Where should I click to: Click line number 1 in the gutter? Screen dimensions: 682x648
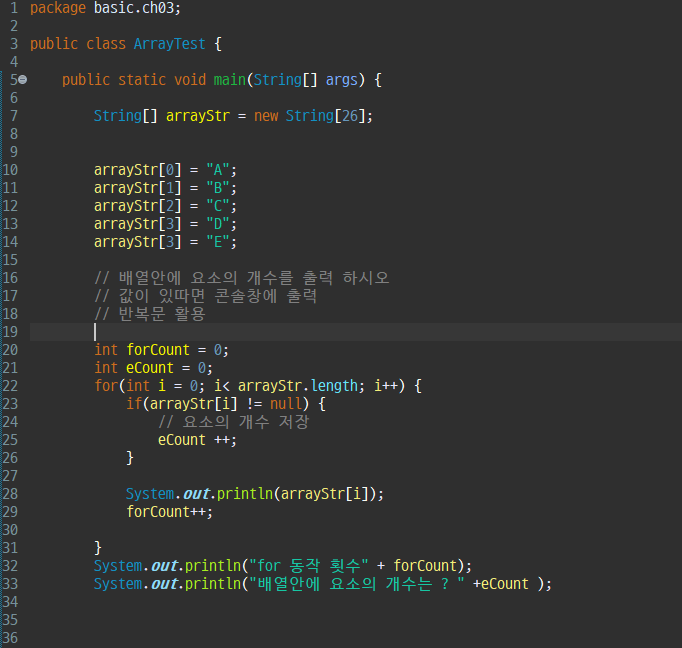14,8
